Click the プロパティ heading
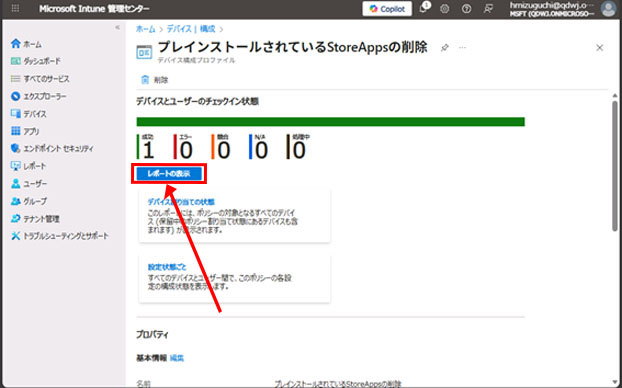Screen dimensions: 622x388 pos(152,334)
